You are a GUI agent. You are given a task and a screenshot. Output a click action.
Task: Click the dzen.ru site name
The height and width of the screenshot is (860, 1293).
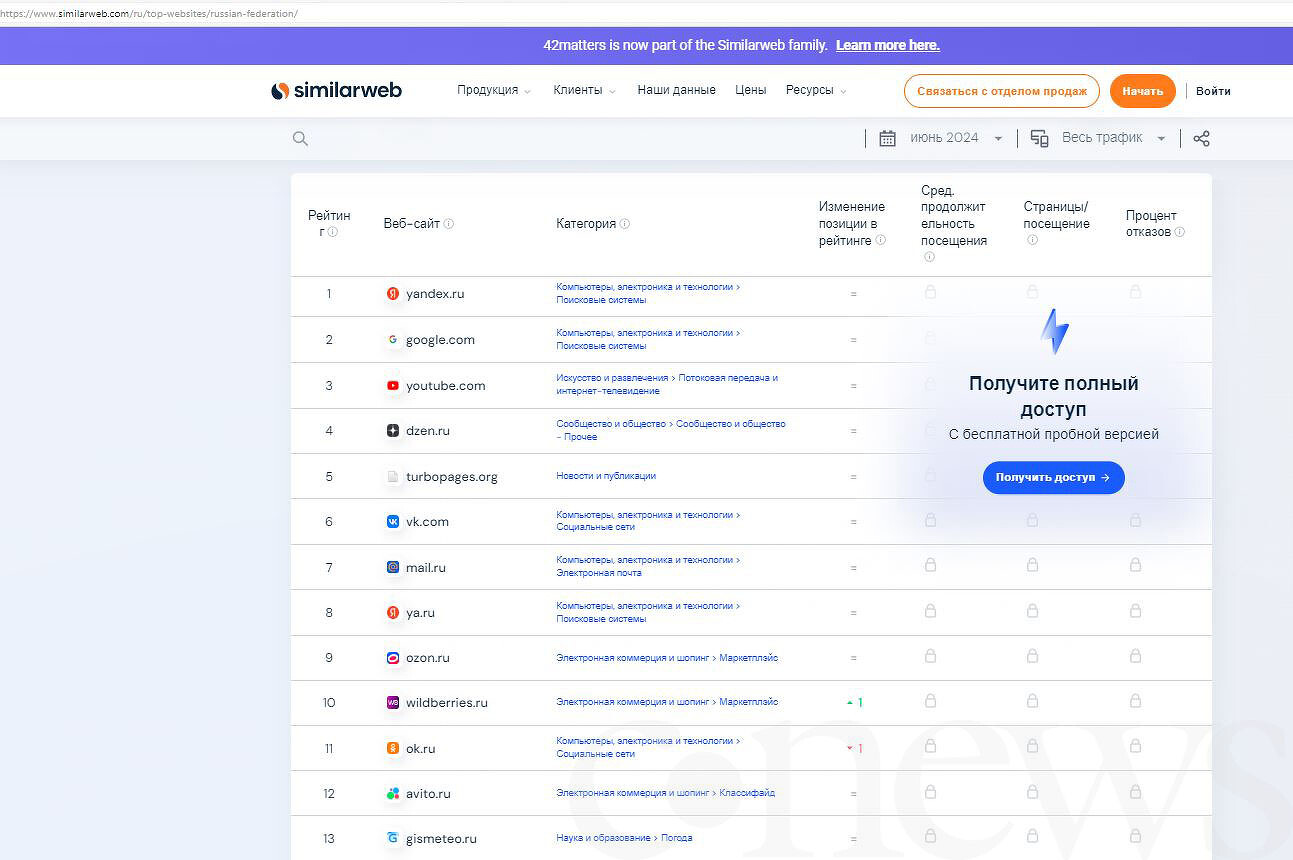coord(428,431)
